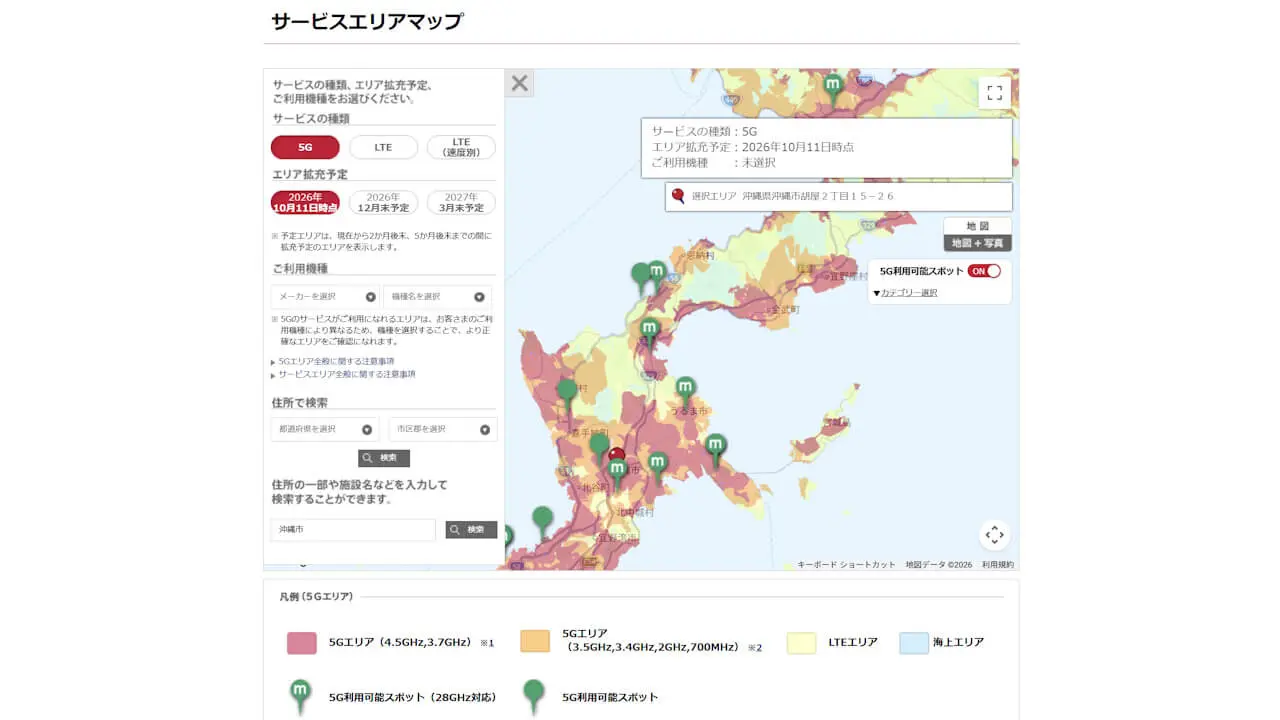Click the 地図データ ©2026 attribution
This screenshot has width=1280, height=720.
pos(939,565)
